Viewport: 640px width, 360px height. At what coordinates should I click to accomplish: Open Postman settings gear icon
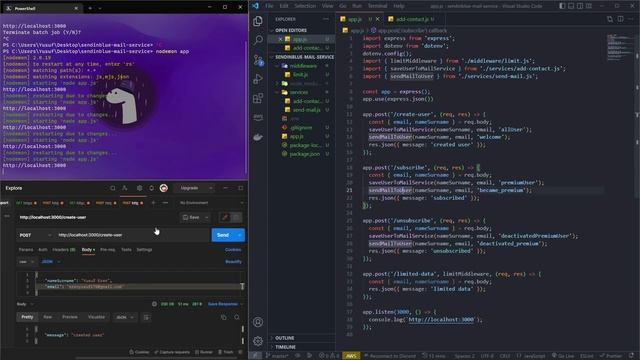[140, 188]
